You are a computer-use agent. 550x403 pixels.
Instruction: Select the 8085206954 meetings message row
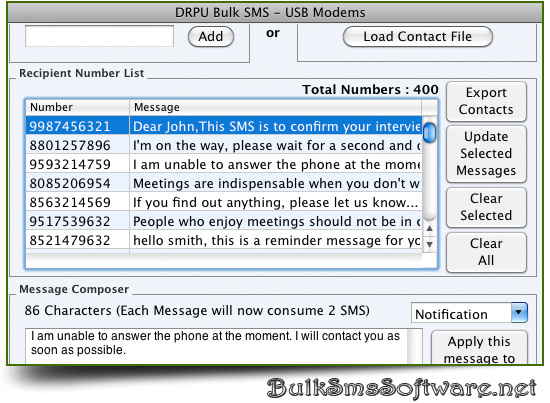pyautogui.click(x=224, y=183)
